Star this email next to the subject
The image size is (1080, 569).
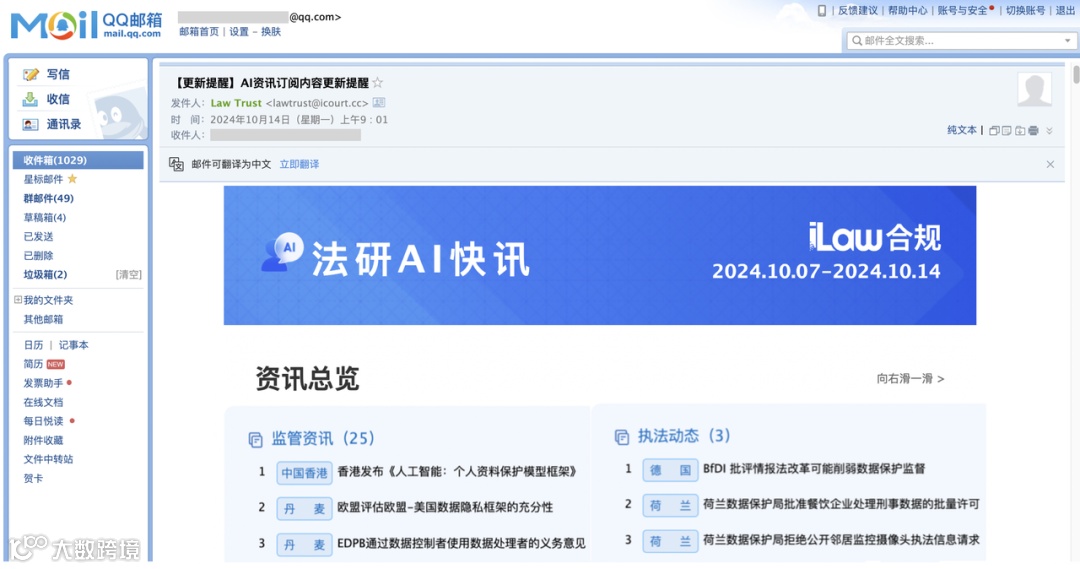(377, 83)
